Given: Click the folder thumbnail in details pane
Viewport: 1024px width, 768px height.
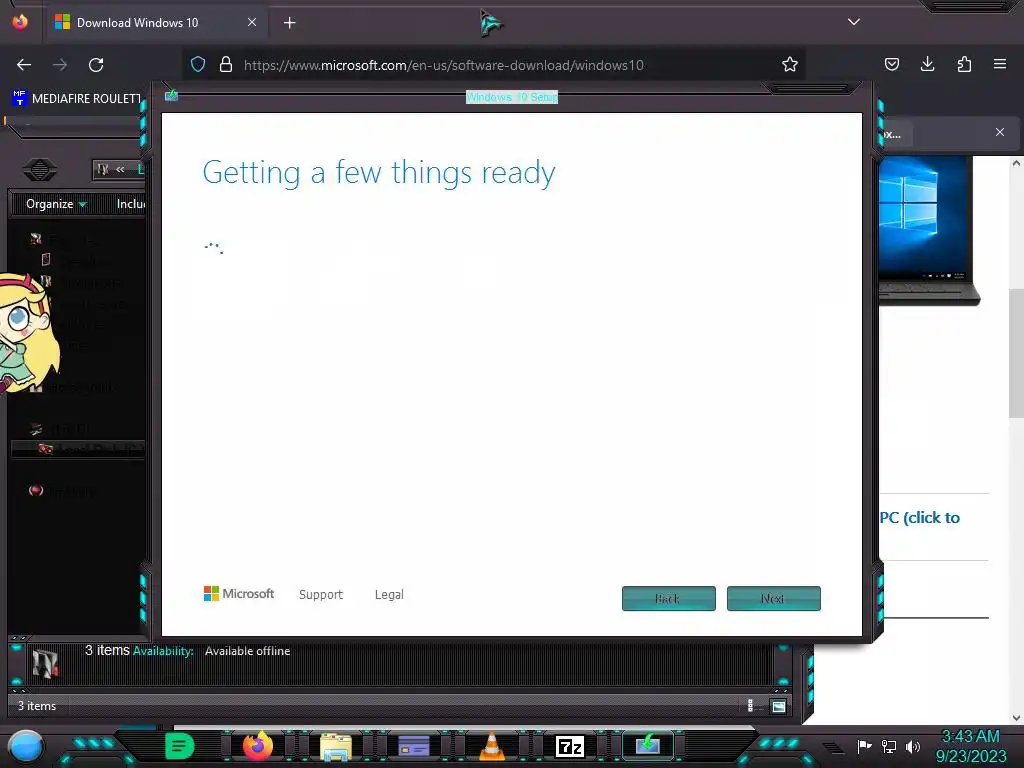Looking at the screenshot, I should [45, 664].
